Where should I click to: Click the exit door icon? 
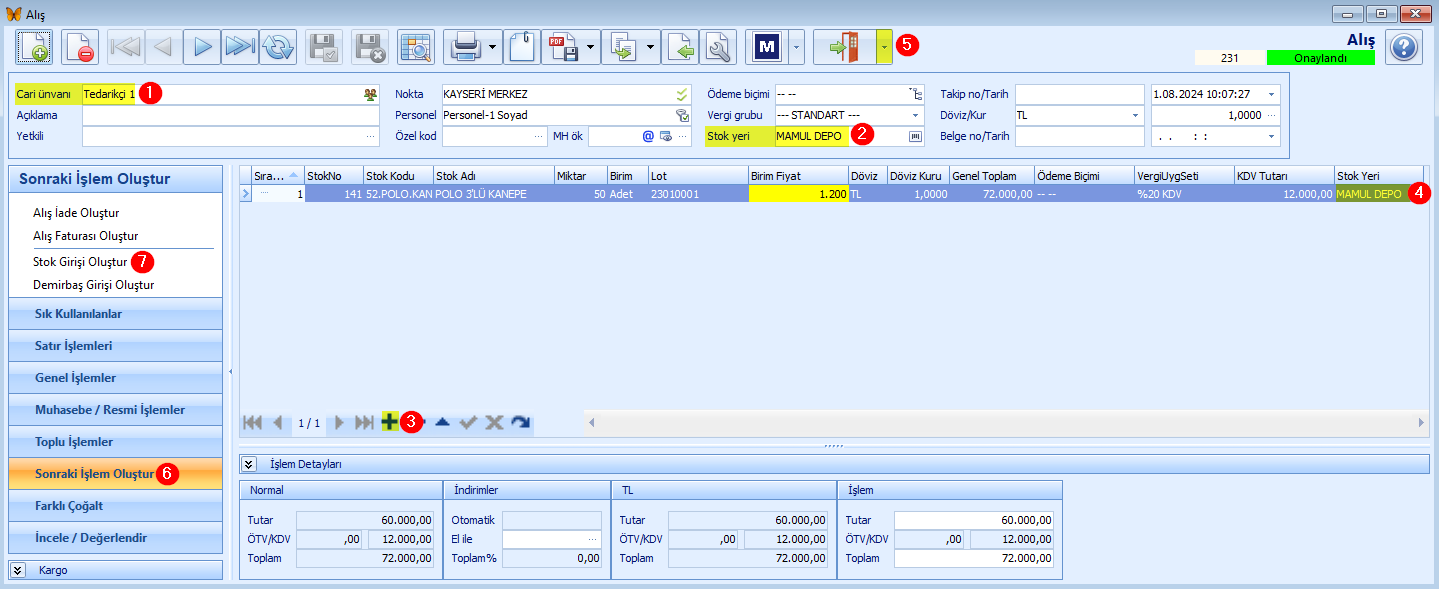coord(844,47)
